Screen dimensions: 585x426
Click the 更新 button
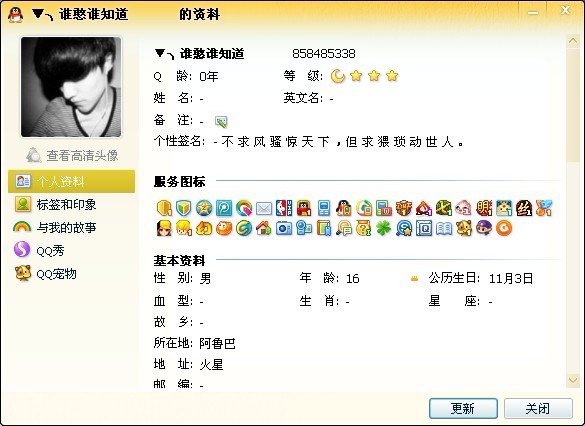[x=463, y=408]
